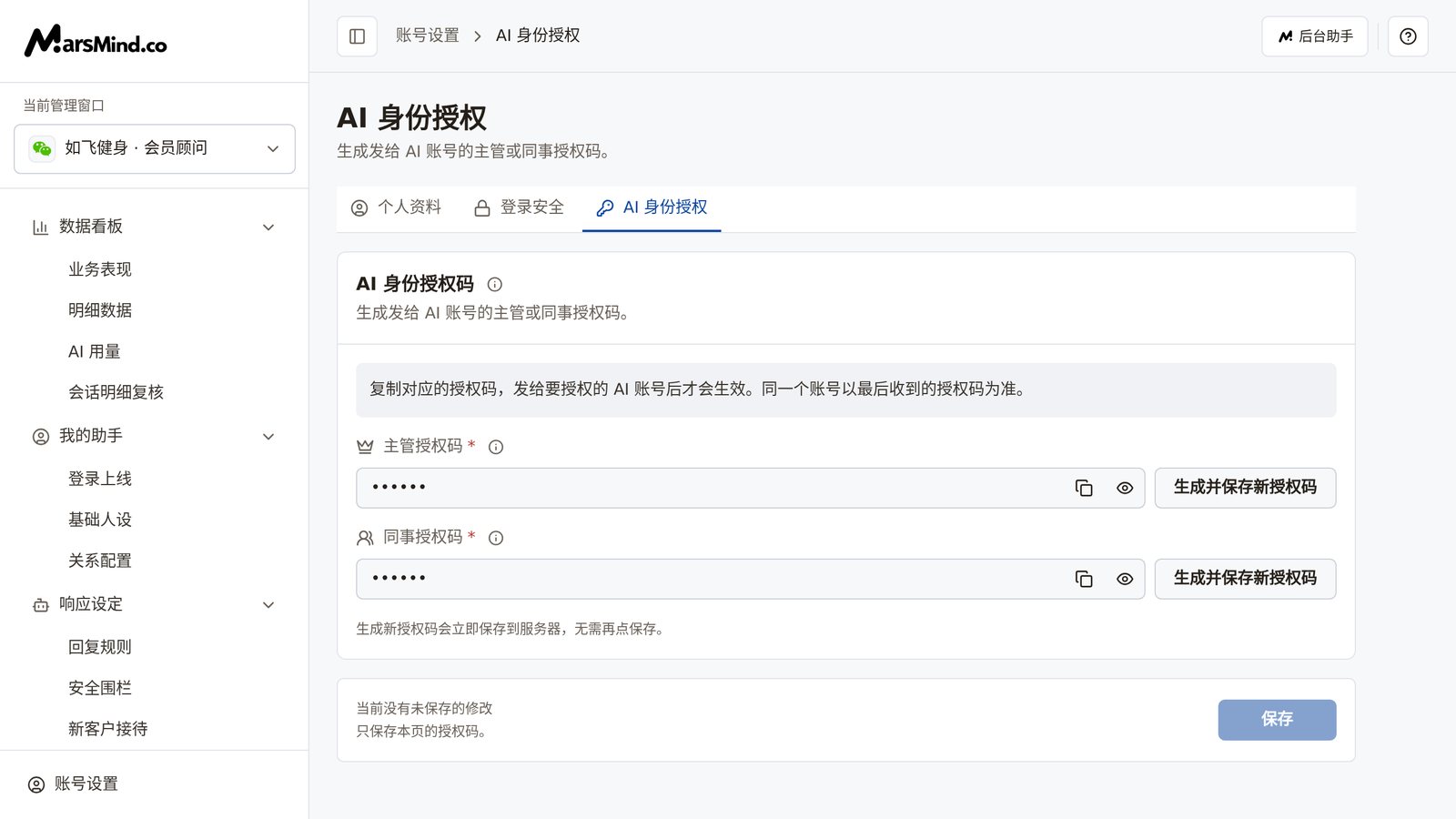Collapse the 我的助手 section chevron

point(268,437)
